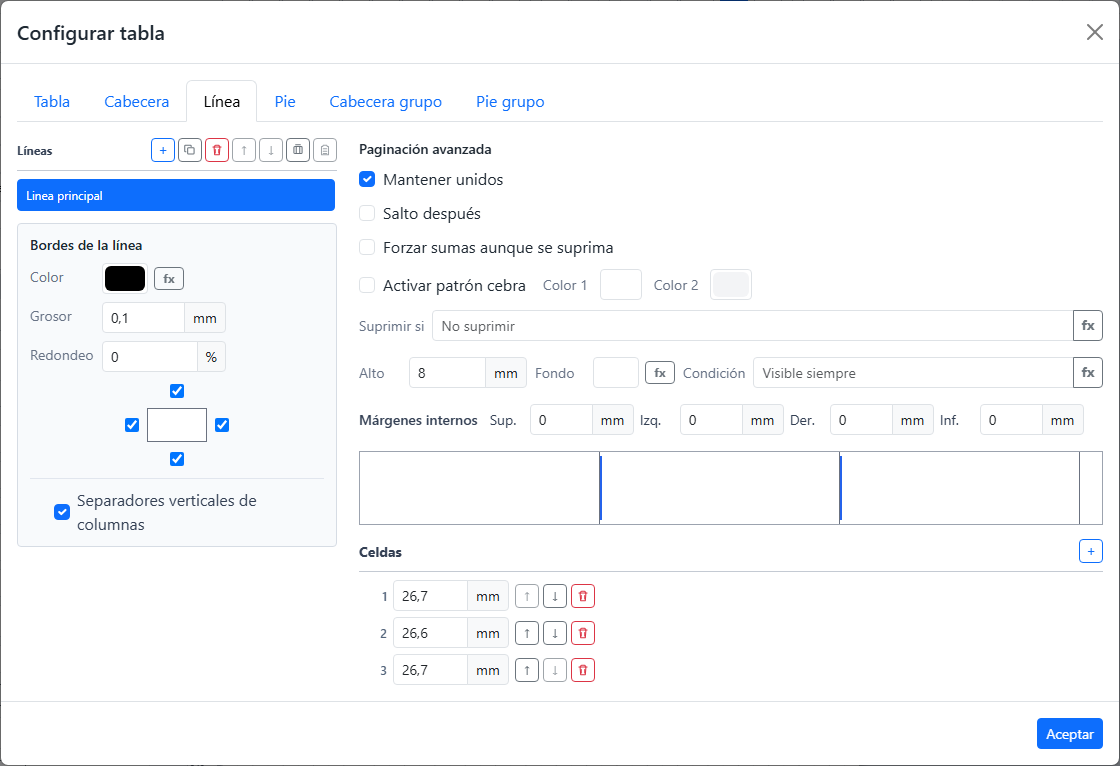
Task: Open the fx editor for Suprimir si
Action: click(x=1088, y=326)
